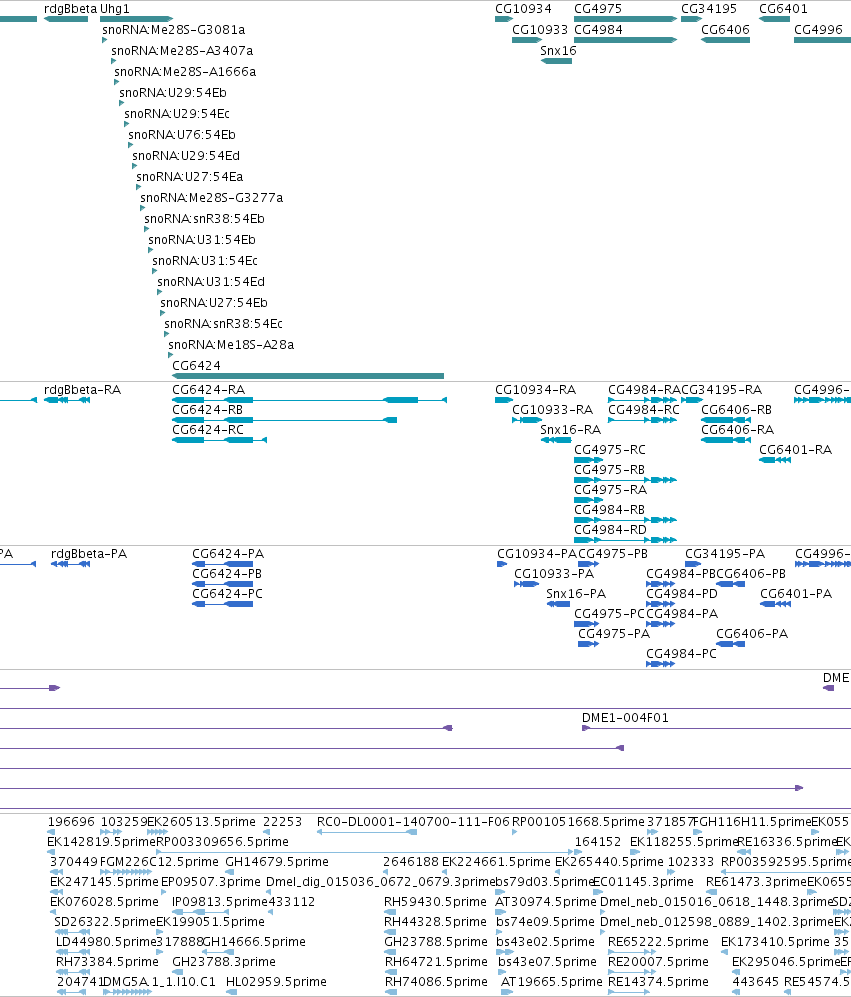Click snoRNA:snR38:54Ec label
This screenshot has width=851, height=997.
coord(223,324)
